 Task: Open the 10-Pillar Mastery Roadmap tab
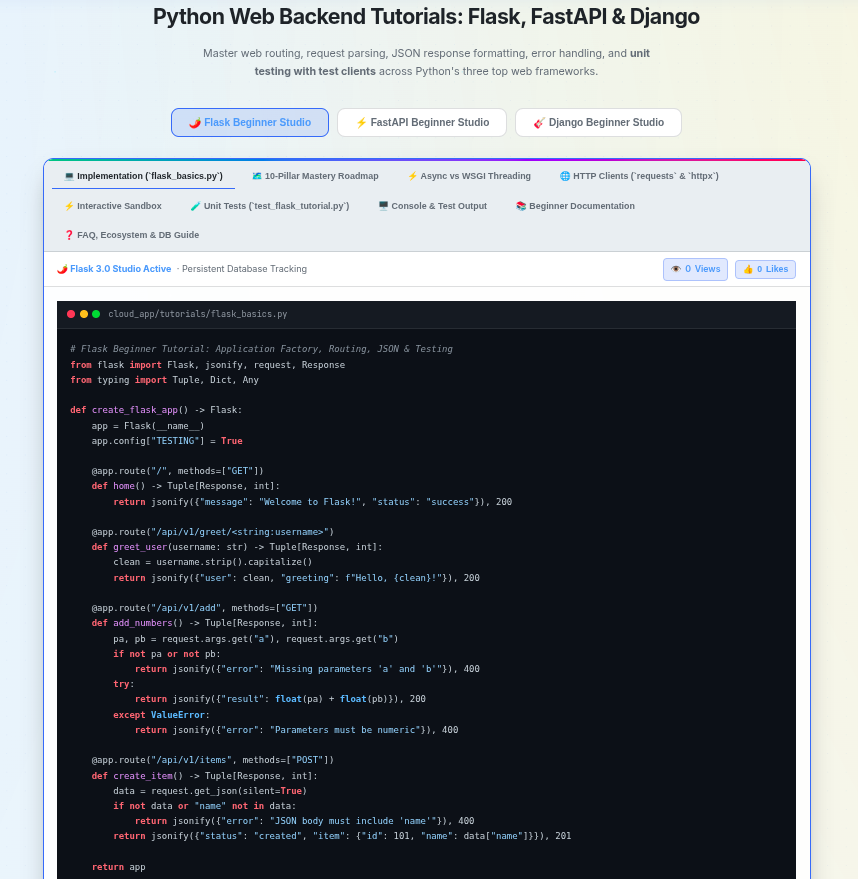point(315,175)
